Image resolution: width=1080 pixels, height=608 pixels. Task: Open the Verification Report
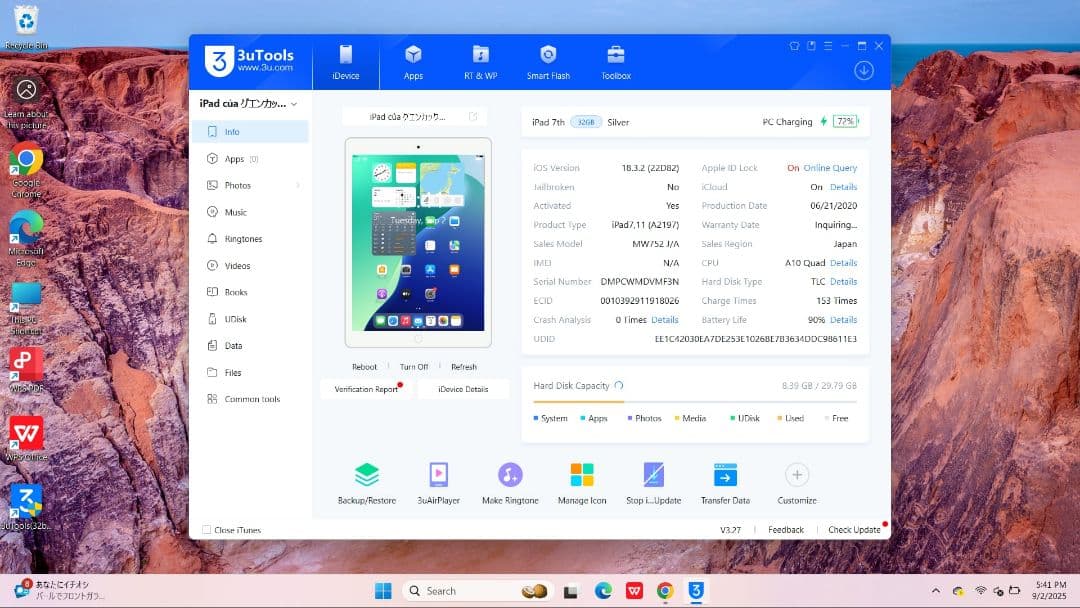365,389
